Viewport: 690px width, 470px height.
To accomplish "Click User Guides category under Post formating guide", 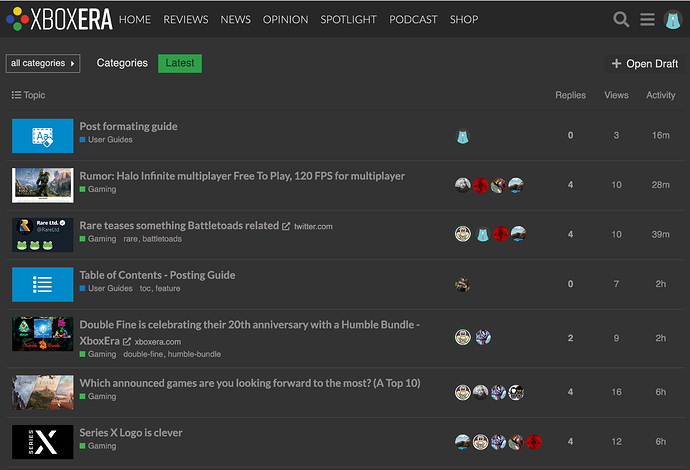I will click(x=106, y=140).
